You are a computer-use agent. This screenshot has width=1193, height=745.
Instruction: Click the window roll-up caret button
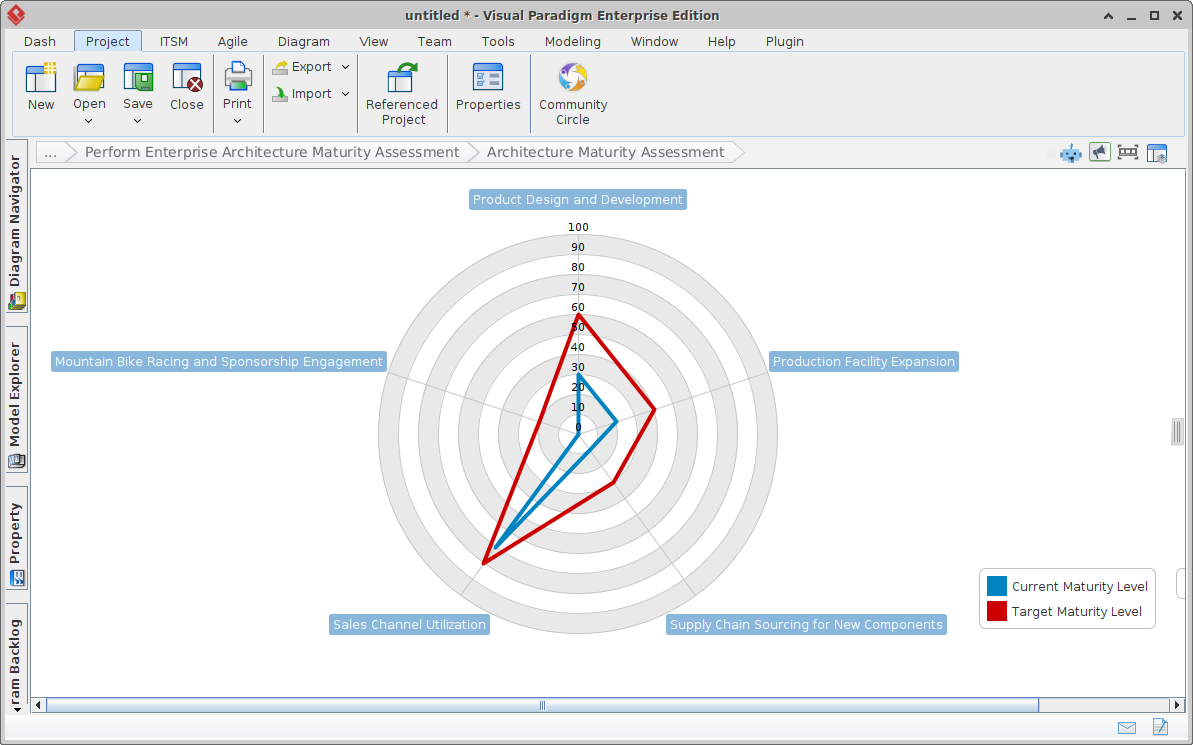[x=1109, y=15]
